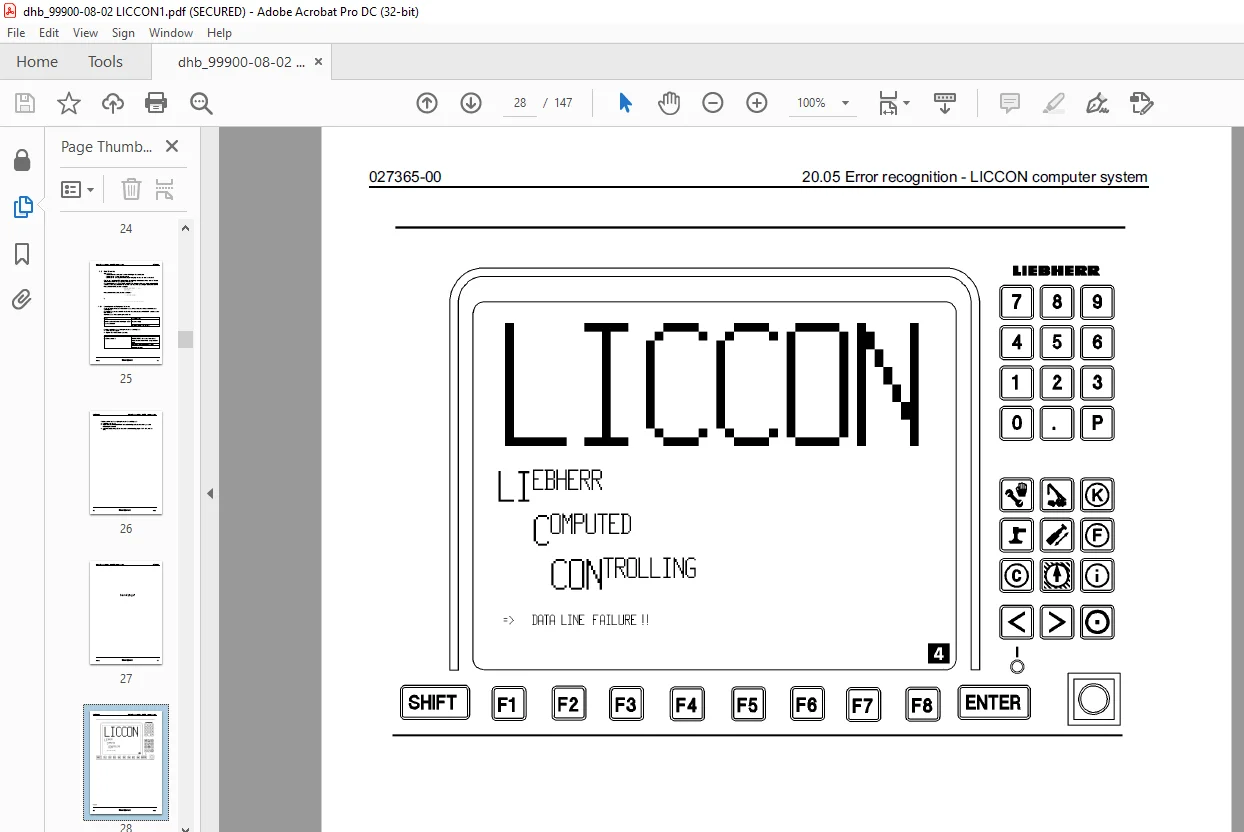Print the document with the printer icon
Screen dimensions: 1244x832
156,103
